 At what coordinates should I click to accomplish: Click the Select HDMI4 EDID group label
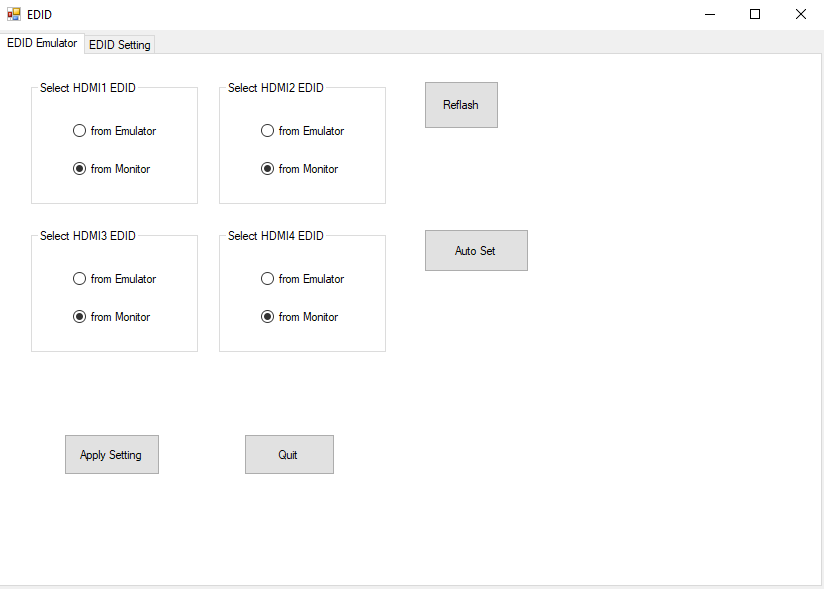276,236
